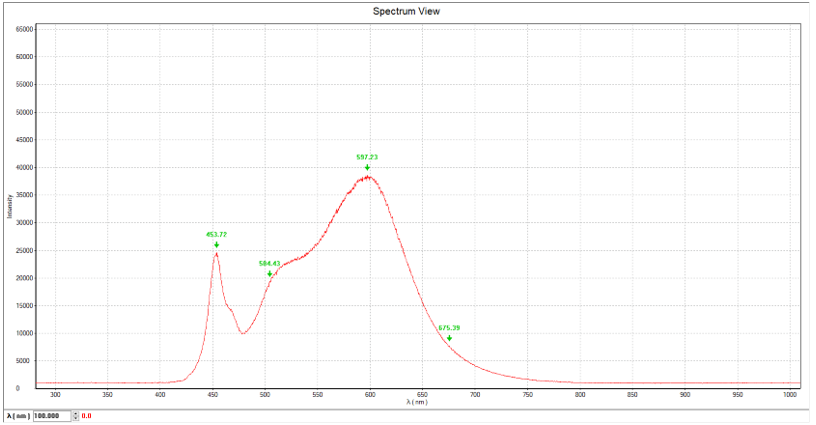Click the 300 tick on the wavelength axis
Image resolution: width=816 pixels, height=425 pixels.
coord(55,395)
